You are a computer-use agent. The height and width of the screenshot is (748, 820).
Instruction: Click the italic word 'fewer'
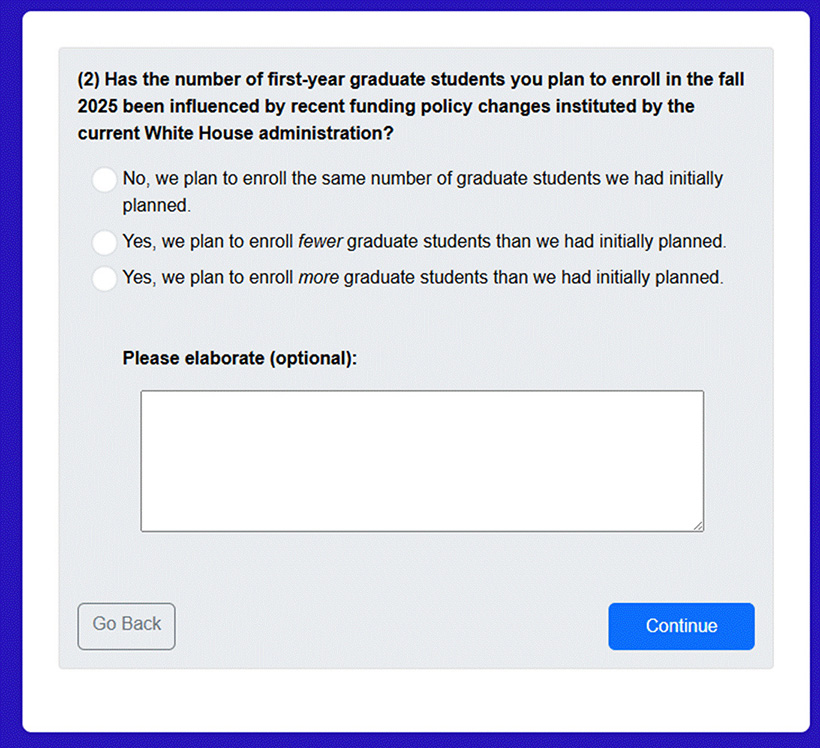[320, 242]
